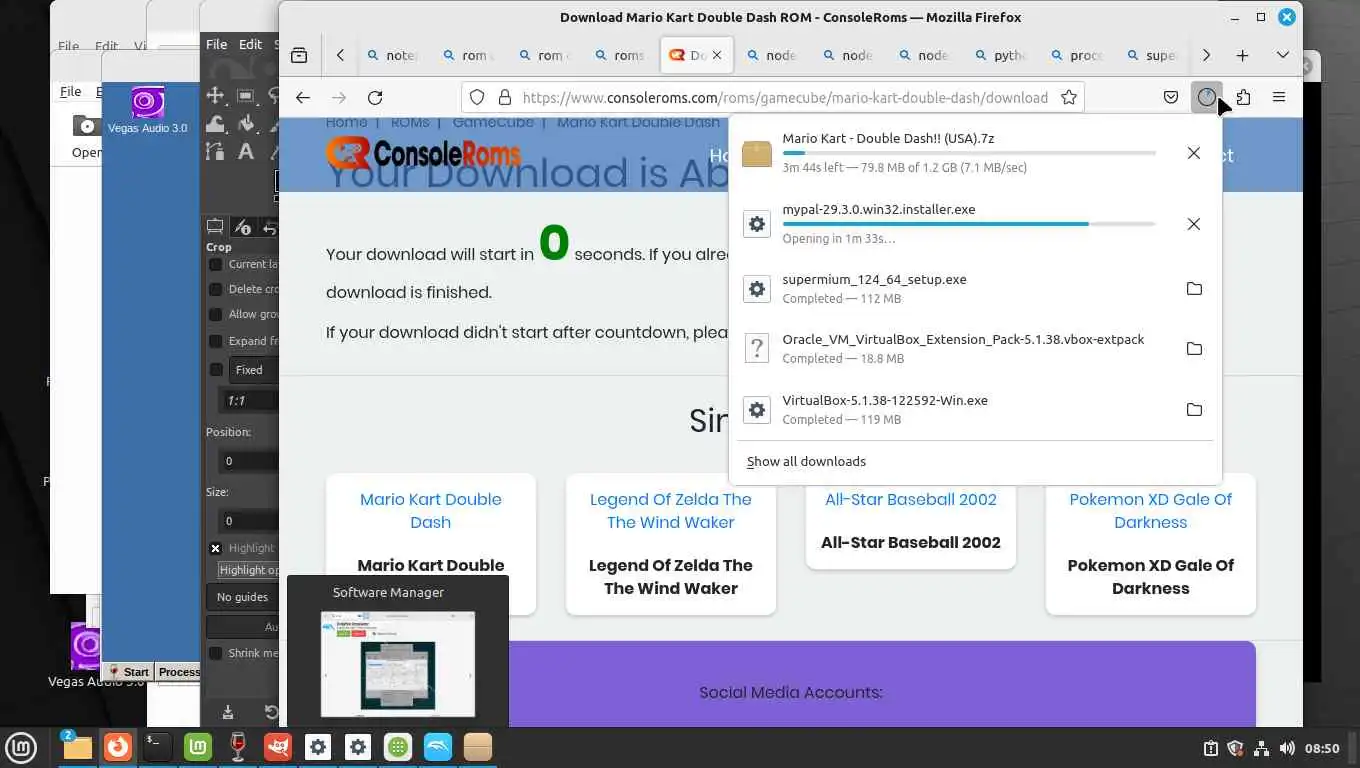This screenshot has height=768, width=1360.
Task: Show Oracle Extension Pack in folder
Action: click(x=1193, y=349)
